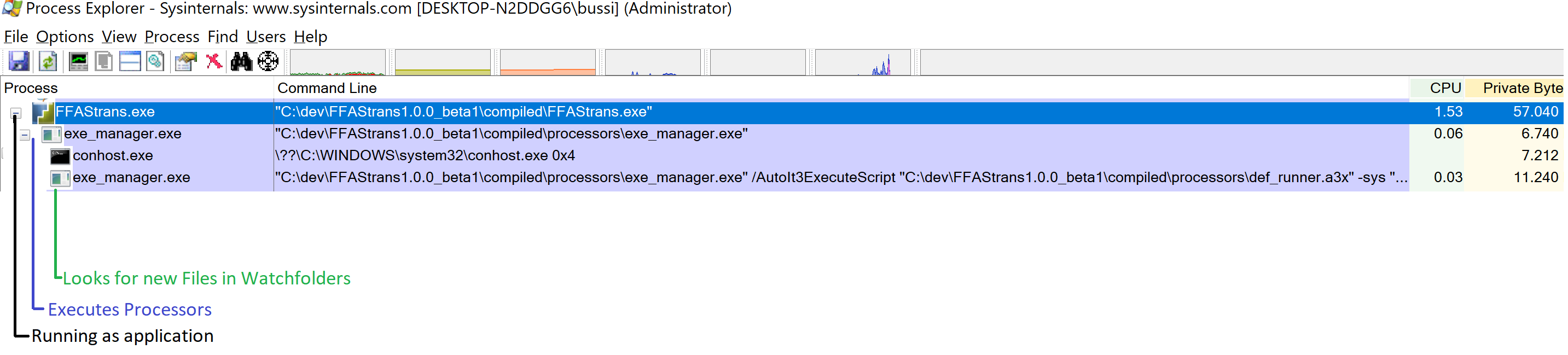
Task: Click the CPU usage history graph
Action: click(x=338, y=63)
